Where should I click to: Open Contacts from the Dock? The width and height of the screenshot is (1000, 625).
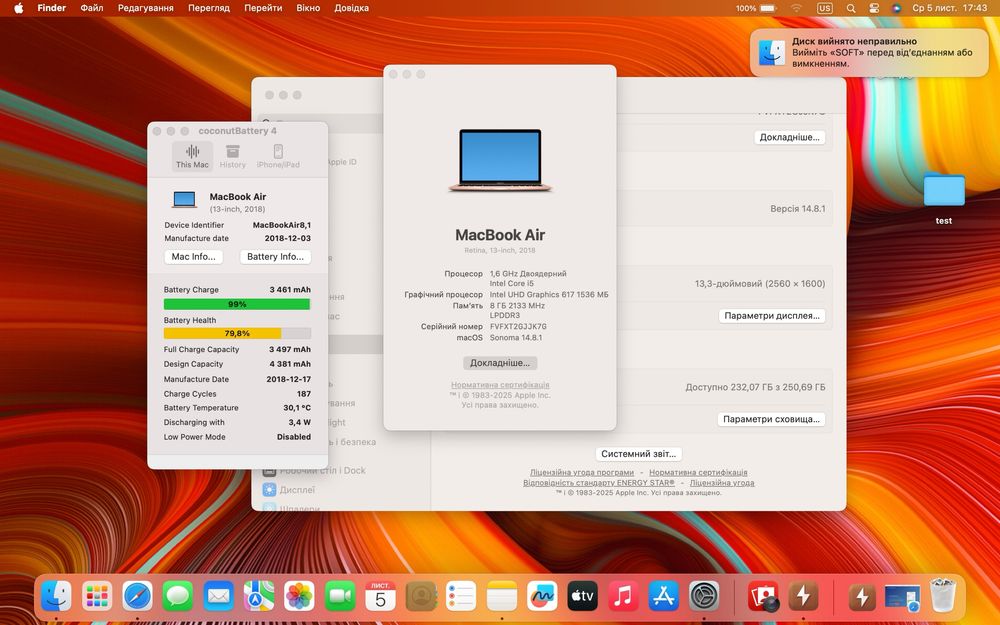click(x=421, y=597)
